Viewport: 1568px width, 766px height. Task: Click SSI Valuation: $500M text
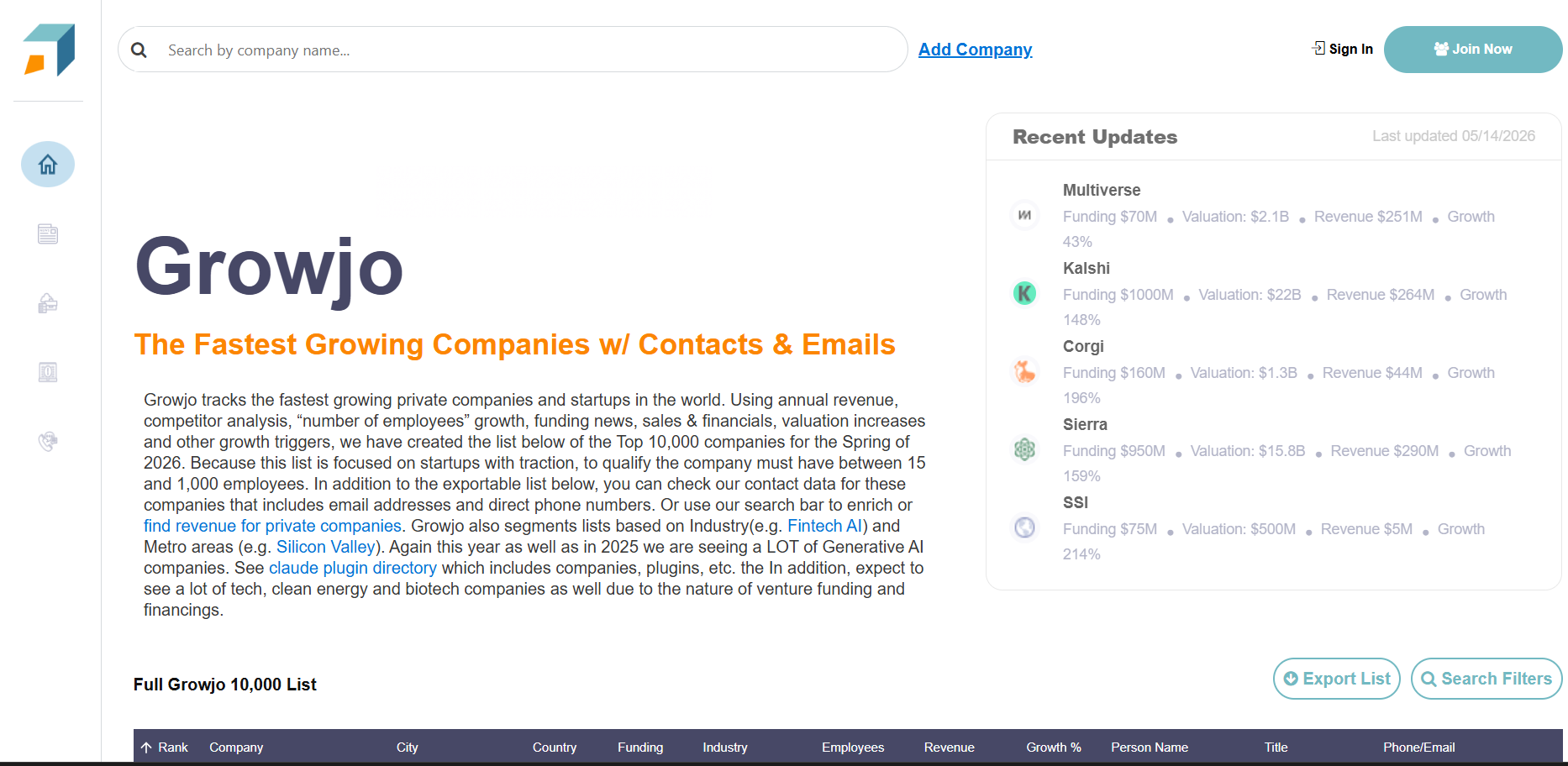(x=1239, y=529)
